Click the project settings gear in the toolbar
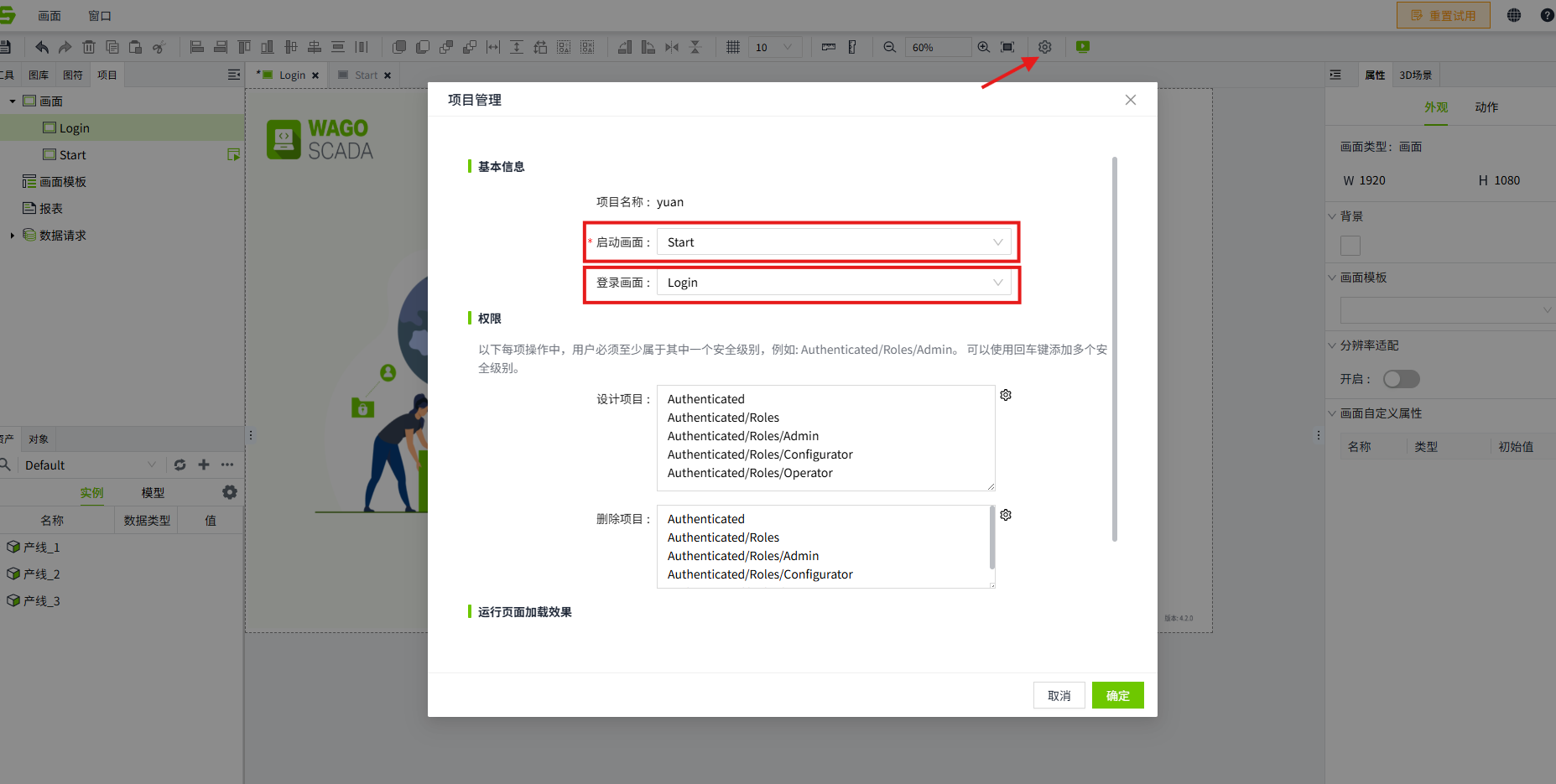This screenshot has height=784, width=1556. 1044,47
